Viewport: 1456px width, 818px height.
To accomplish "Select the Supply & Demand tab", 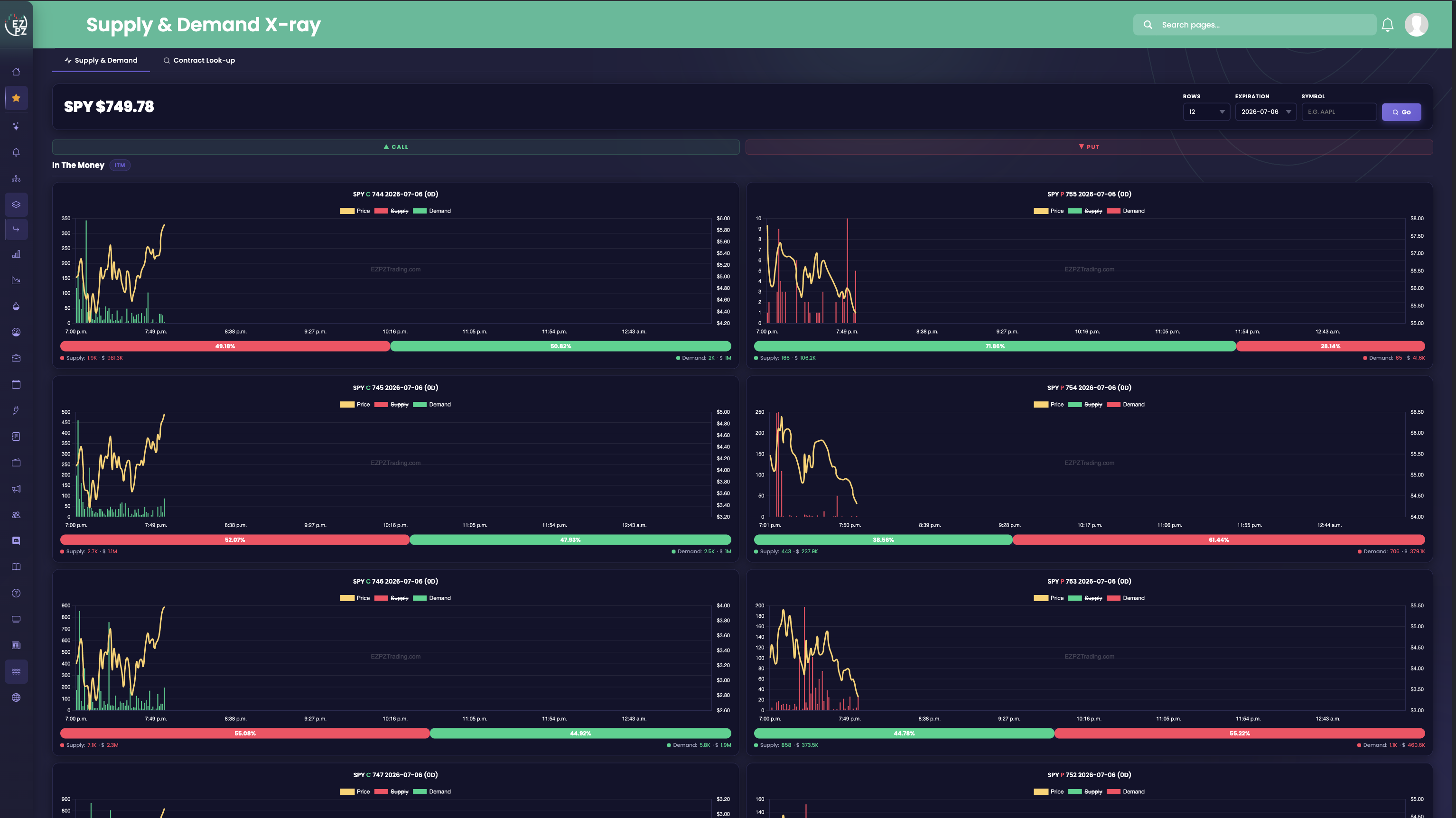I will point(101,60).
